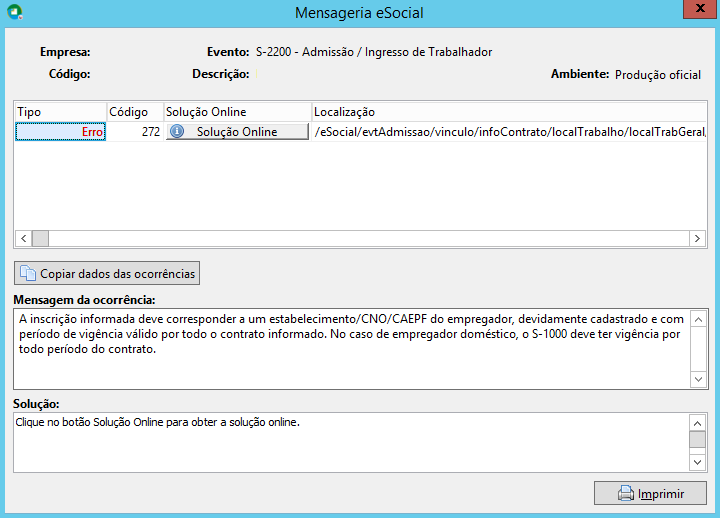Copy occurrence data with Copiar dados das ocorrências
Image resolution: width=720 pixels, height=518 pixels.
(x=107, y=273)
